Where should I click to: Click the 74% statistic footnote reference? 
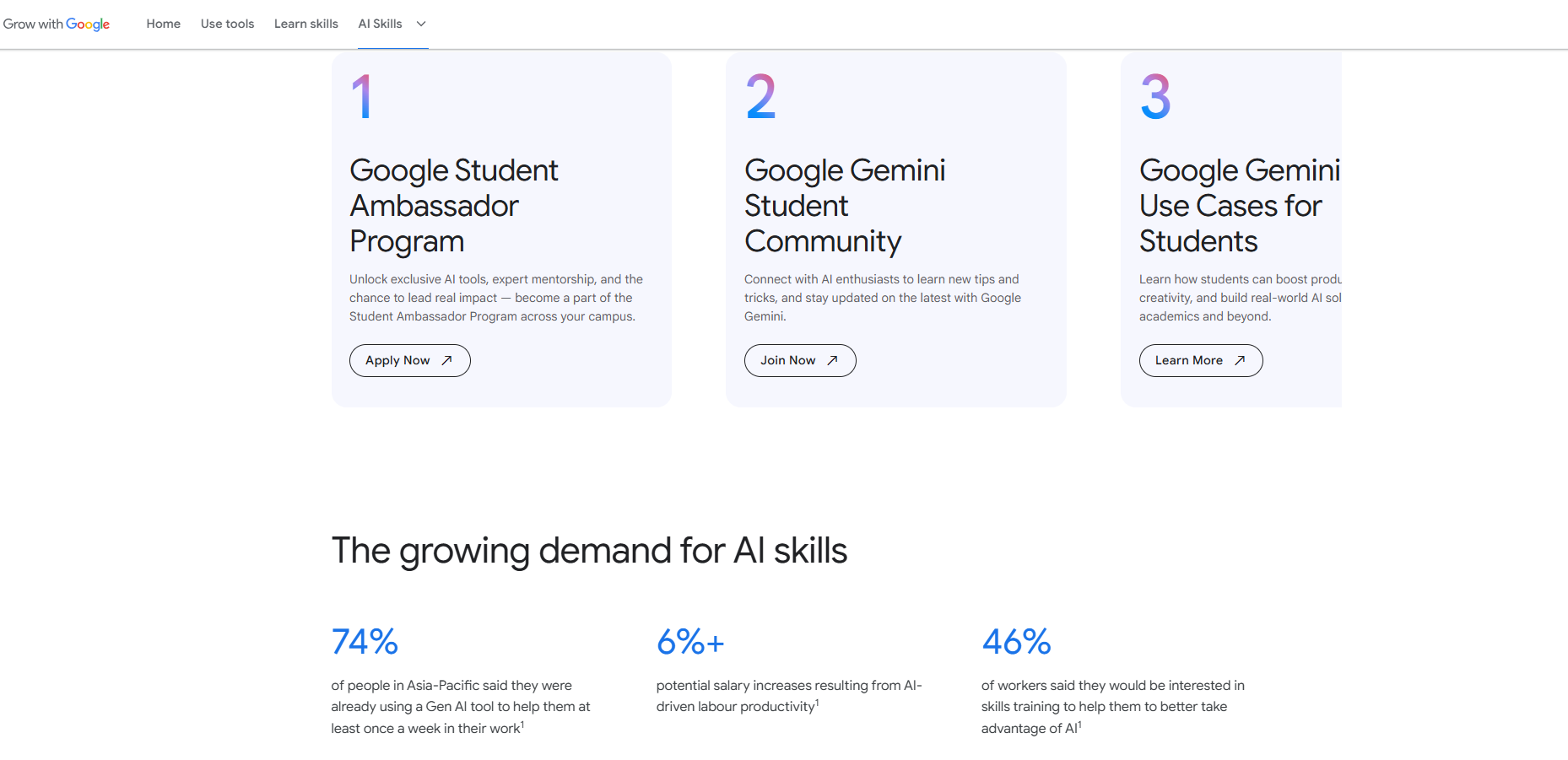[x=522, y=725]
